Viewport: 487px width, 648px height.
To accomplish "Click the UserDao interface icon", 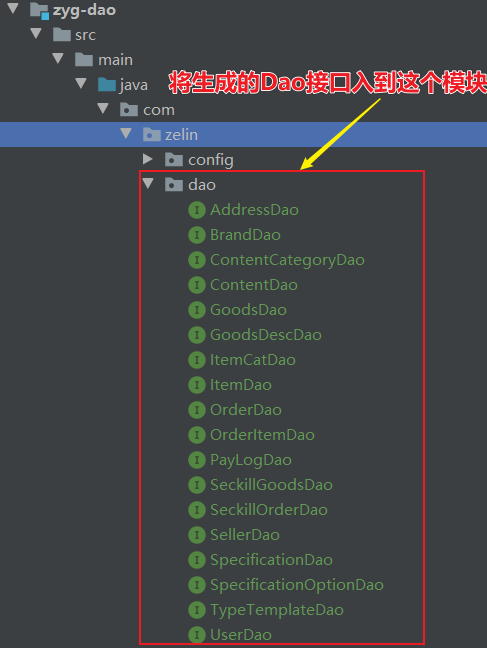I will tap(197, 635).
